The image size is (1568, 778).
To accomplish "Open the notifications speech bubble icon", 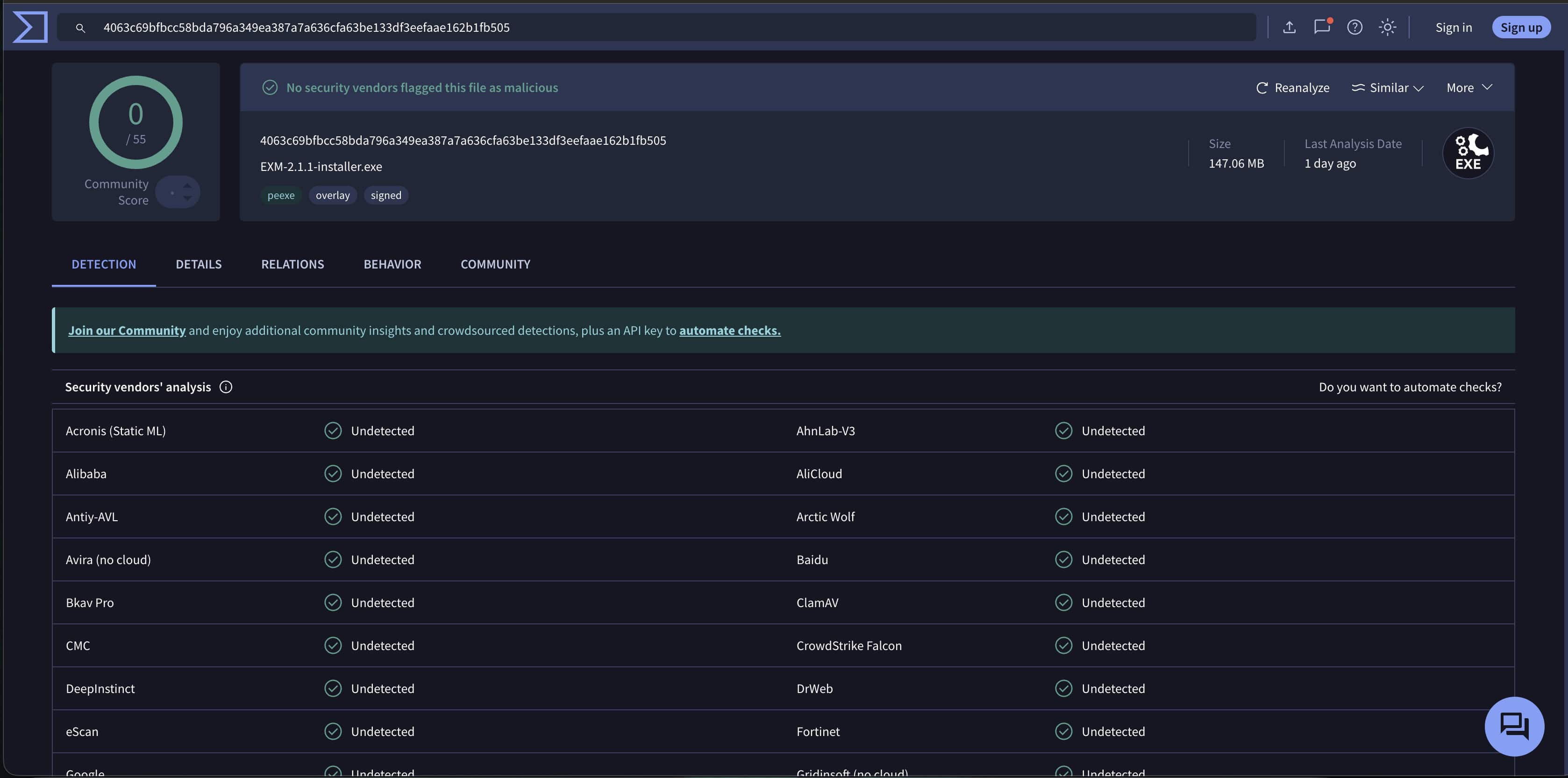I will point(1322,27).
